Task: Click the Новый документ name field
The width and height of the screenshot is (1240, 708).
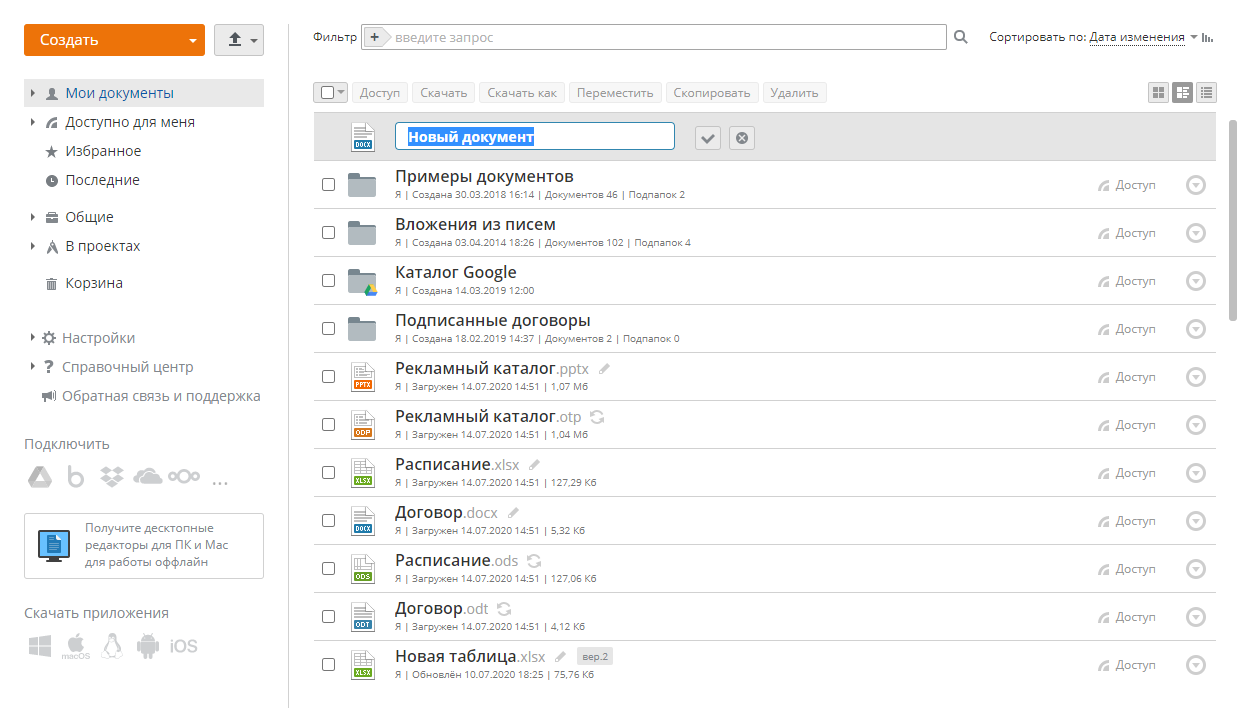Action: pos(535,137)
